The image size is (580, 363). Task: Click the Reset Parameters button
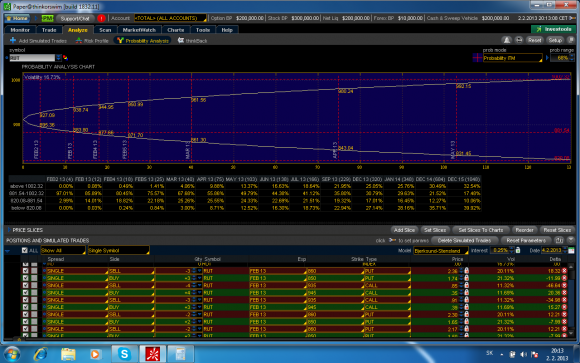[526, 240]
